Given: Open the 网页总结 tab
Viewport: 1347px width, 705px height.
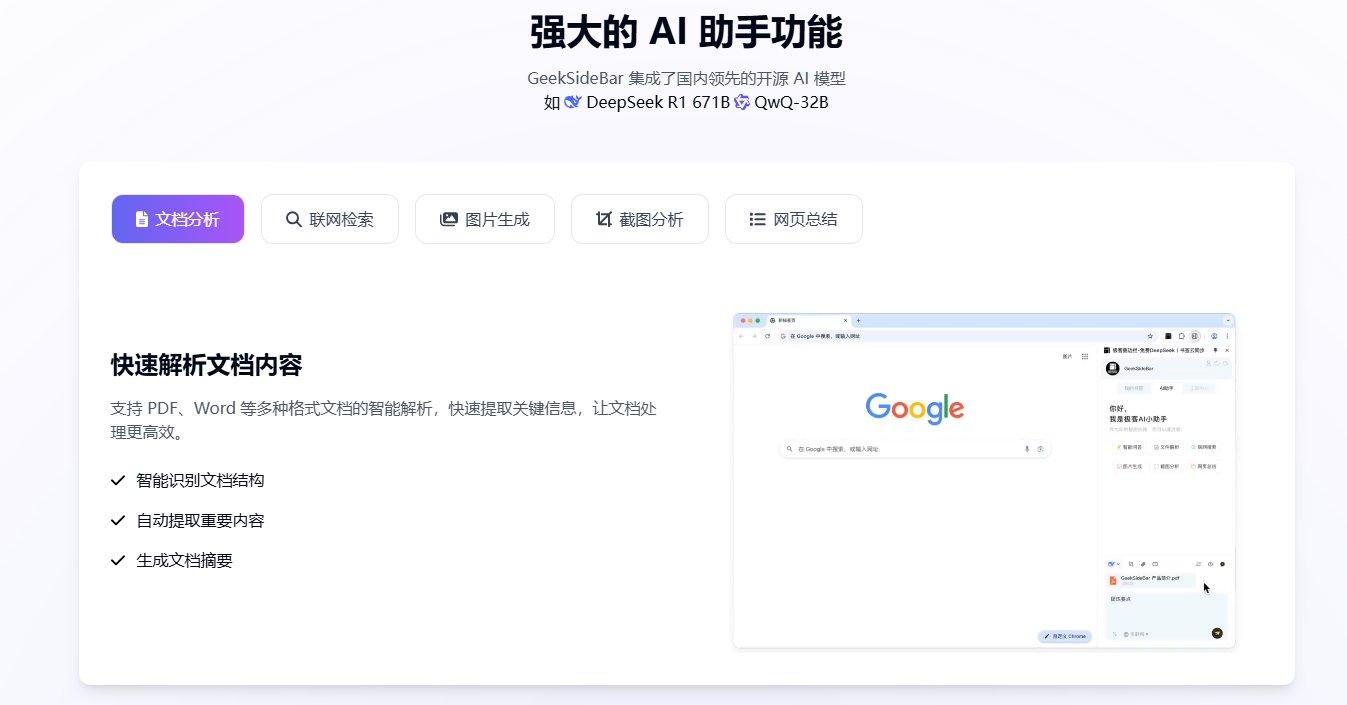Looking at the screenshot, I should 794,219.
